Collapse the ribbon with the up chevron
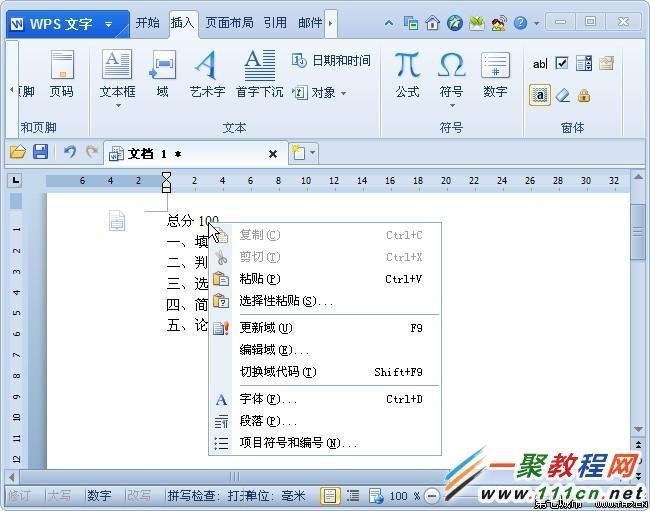650x511 pixels. pyautogui.click(x=389, y=23)
